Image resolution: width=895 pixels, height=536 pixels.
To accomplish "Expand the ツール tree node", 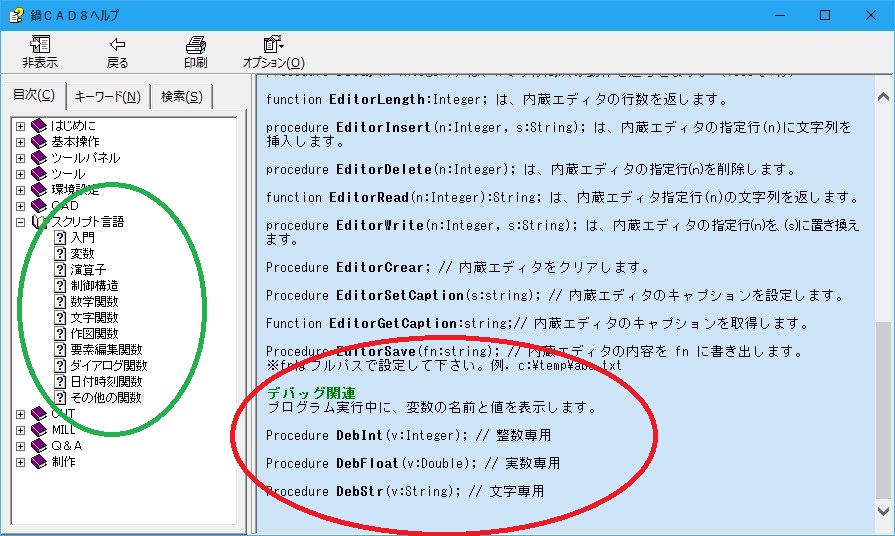I will pos(21,174).
